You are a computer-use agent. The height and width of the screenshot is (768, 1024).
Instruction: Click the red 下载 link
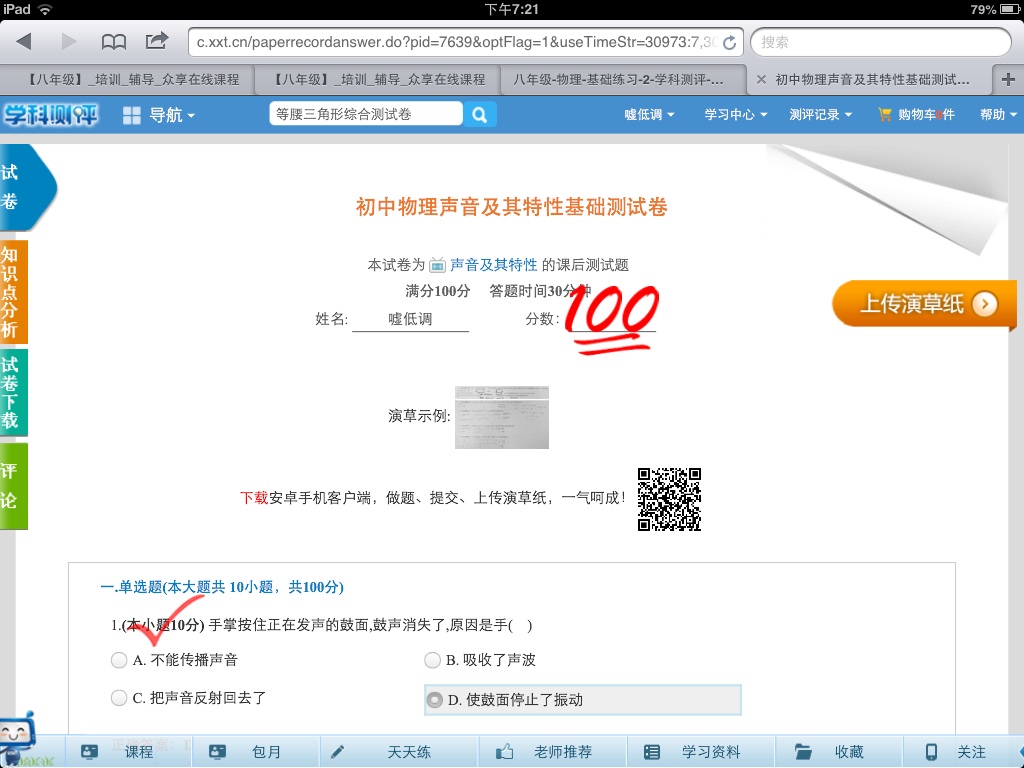[254, 498]
